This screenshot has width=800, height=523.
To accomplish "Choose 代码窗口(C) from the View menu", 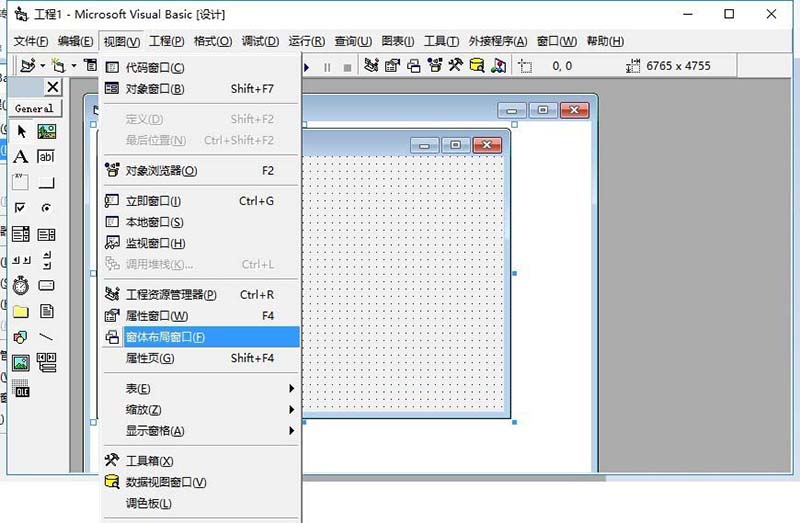I will click(x=202, y=67).
